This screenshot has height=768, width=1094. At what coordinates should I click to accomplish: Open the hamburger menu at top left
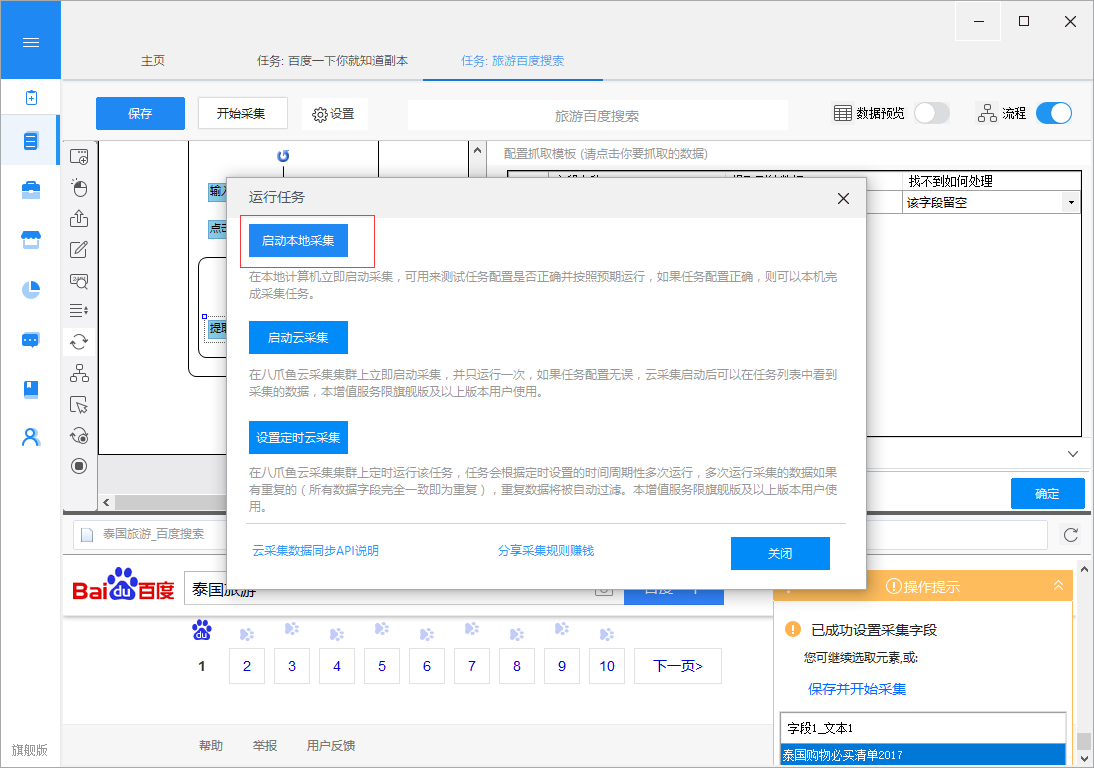click(31, 43)
